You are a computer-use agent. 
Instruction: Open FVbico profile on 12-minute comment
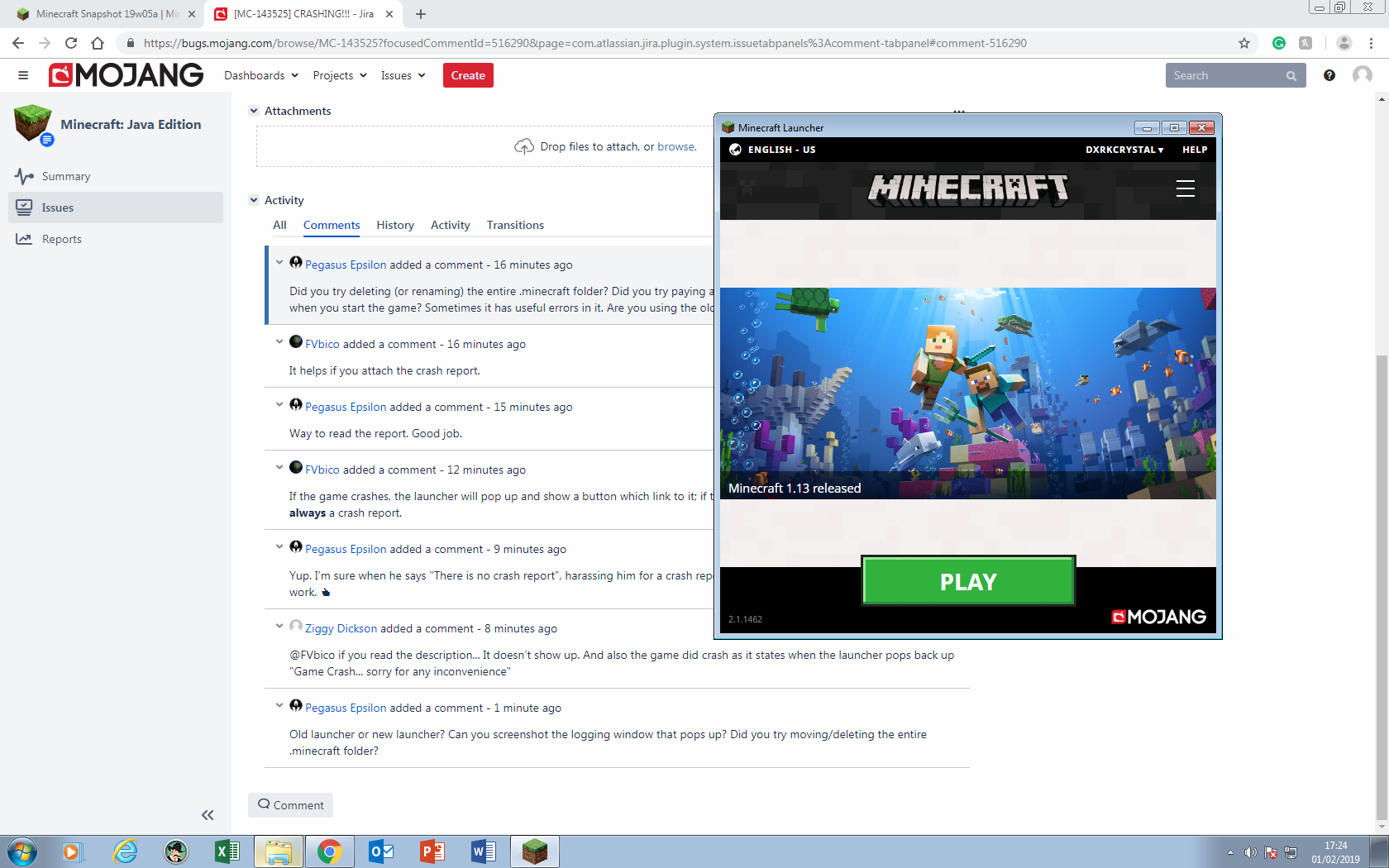click(x=322, y=470)
